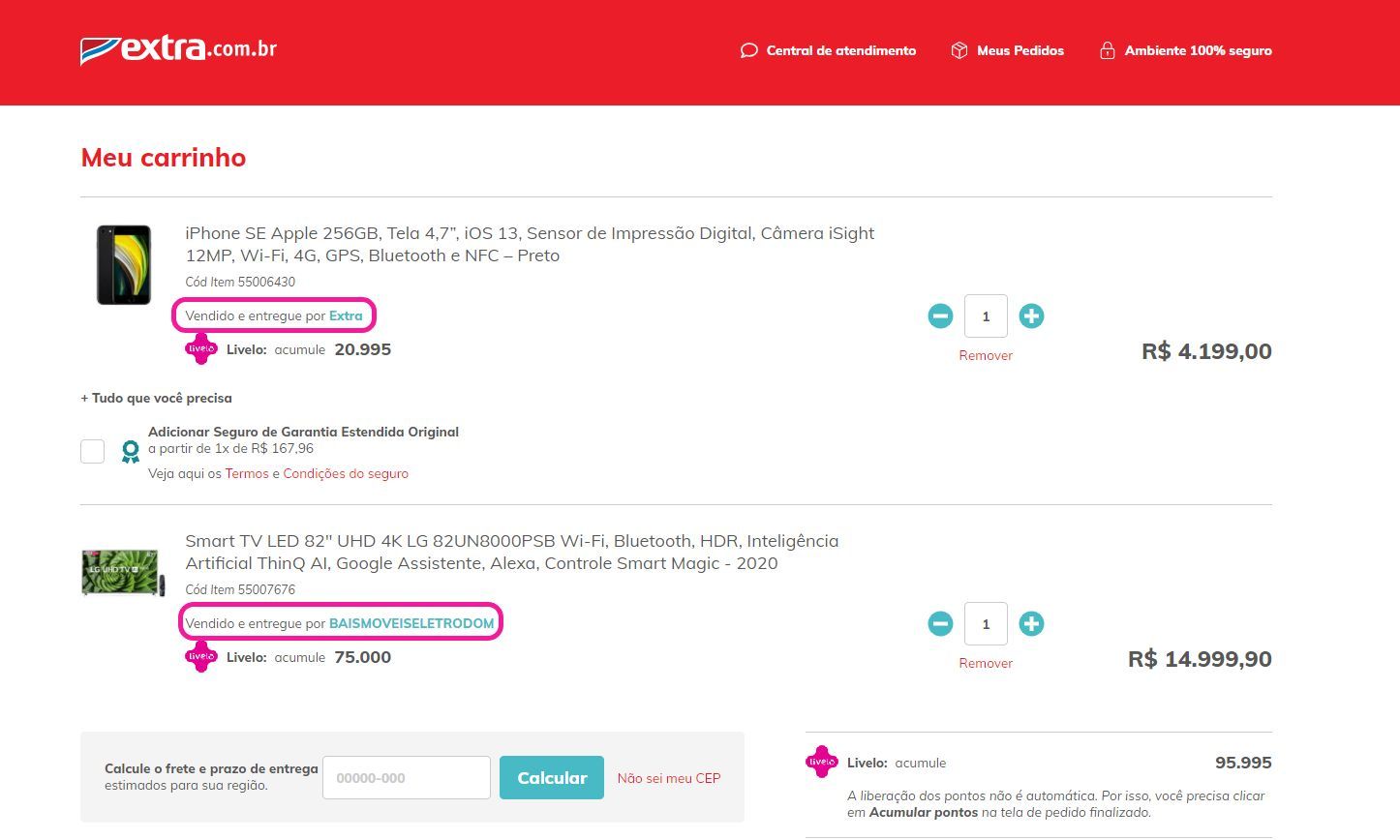Screen dimensions: 1400x840
Task: Click the Extra seller link for iPhone
Action: tap(346, 315)
